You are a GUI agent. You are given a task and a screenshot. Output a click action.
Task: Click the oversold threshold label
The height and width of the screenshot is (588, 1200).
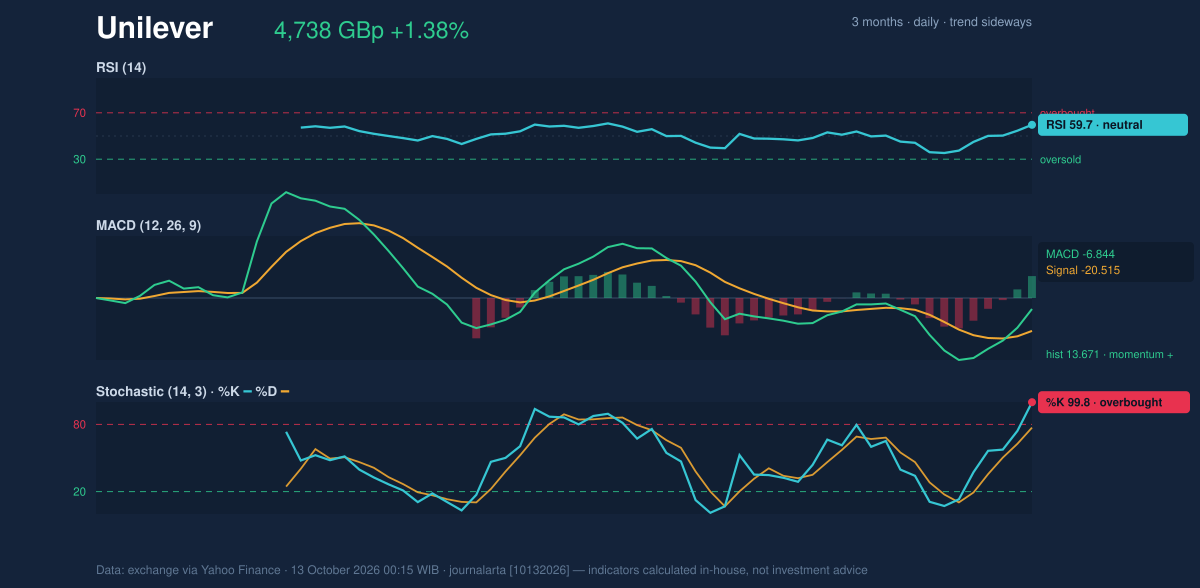[1060, 159]
